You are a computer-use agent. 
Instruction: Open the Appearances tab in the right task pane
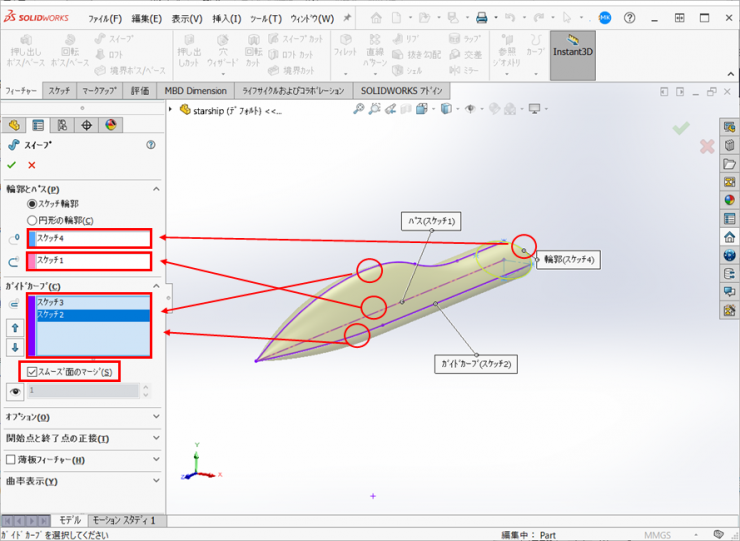pyautogui.click(x=729, y=199)
